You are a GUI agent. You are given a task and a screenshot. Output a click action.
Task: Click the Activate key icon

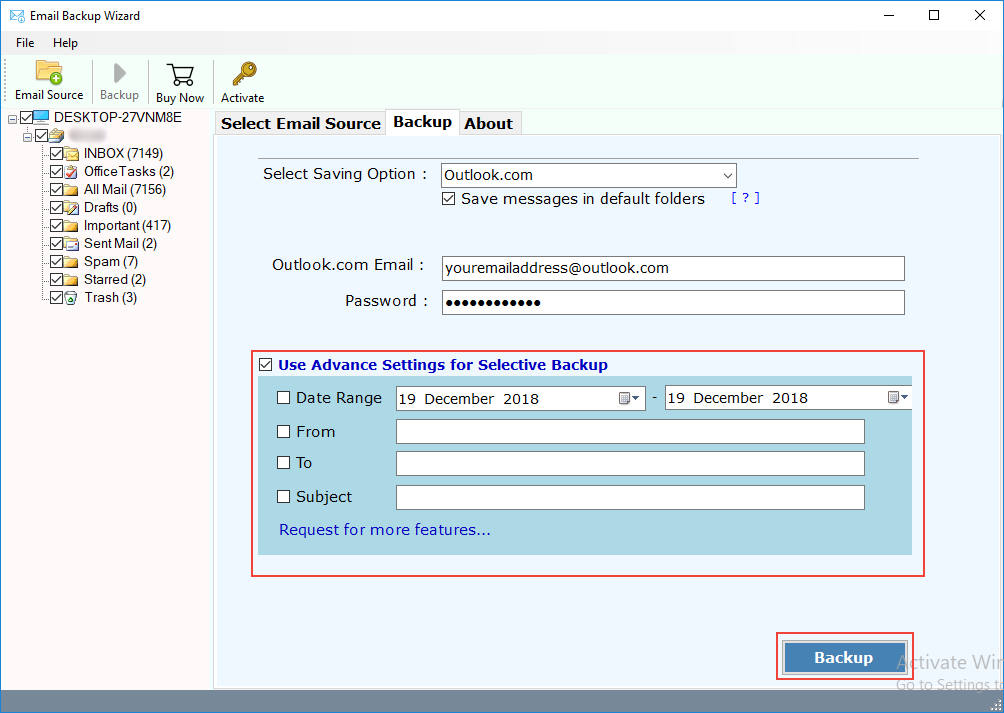tap(244, 74)
